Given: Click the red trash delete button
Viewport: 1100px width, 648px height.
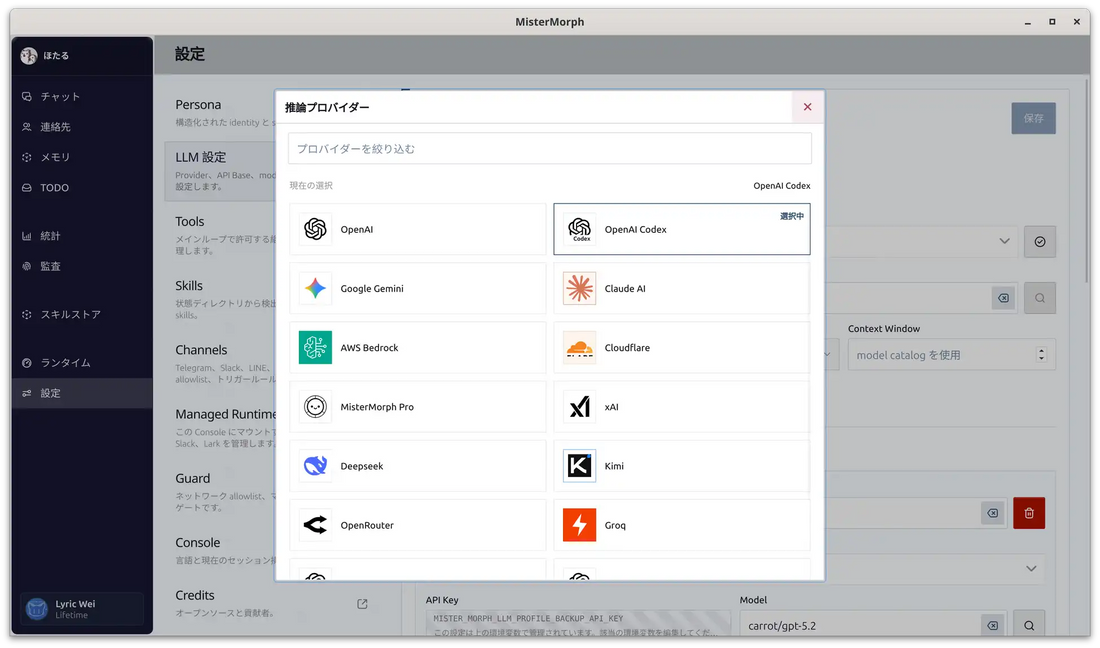Looking at the screenshot, I should [x=1029, y=513].
